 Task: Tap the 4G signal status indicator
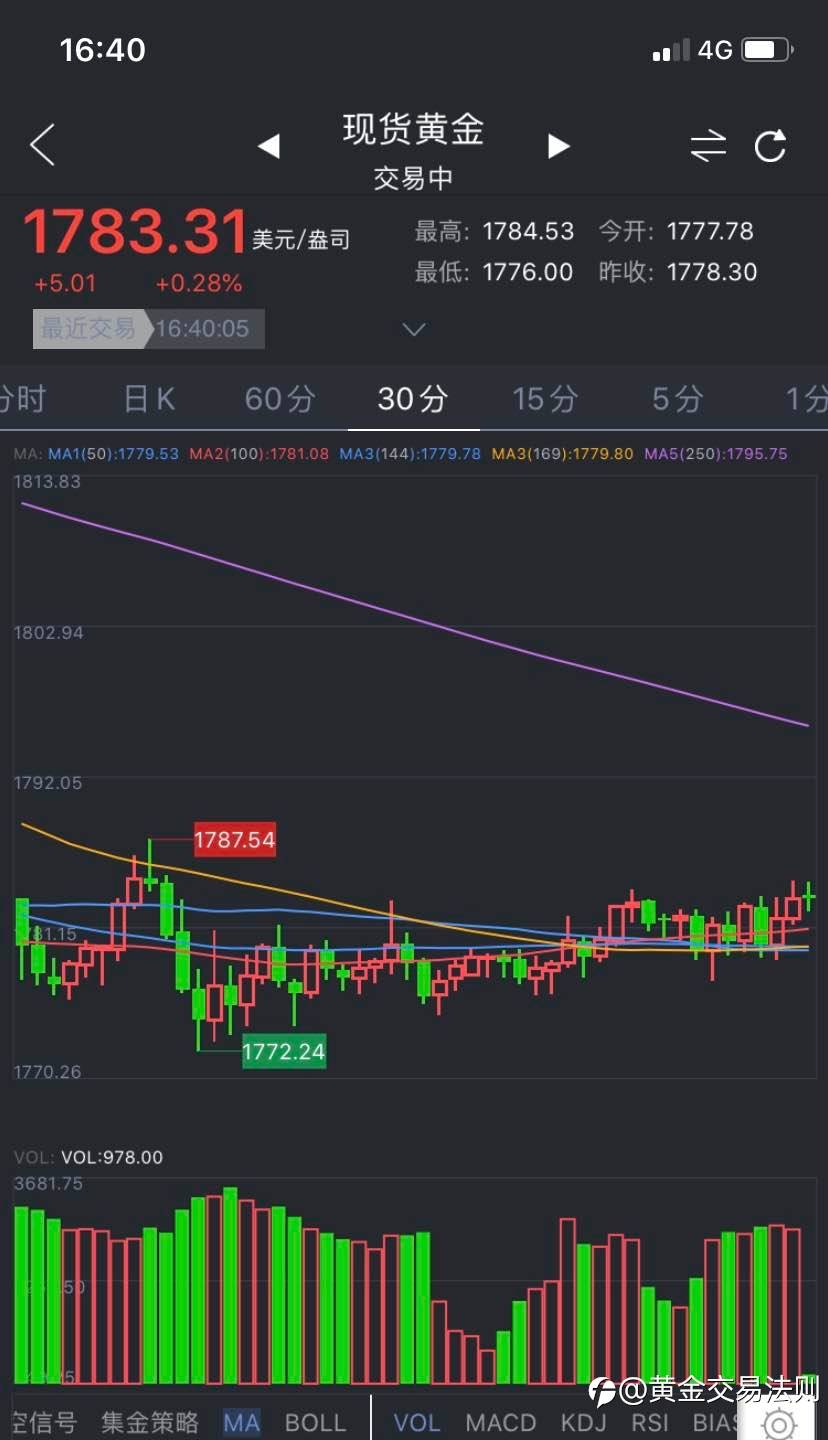[715, 50]
